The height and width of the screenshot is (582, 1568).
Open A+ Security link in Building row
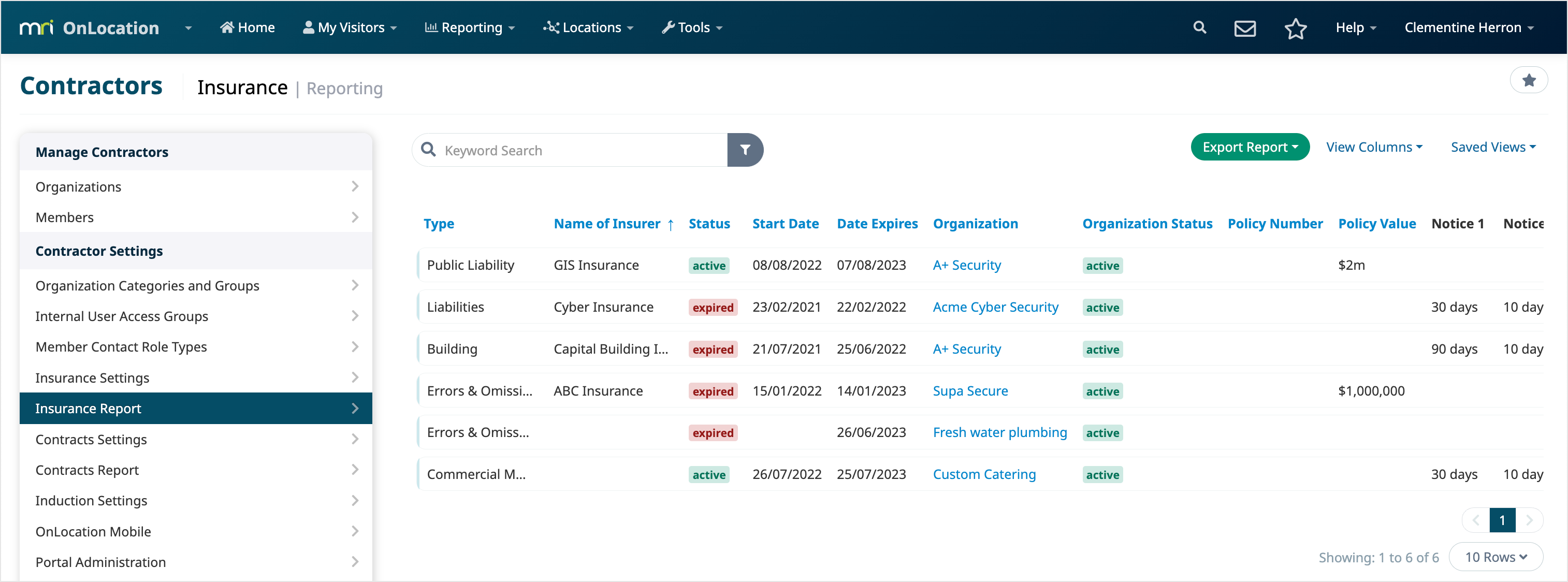[967, 349]
